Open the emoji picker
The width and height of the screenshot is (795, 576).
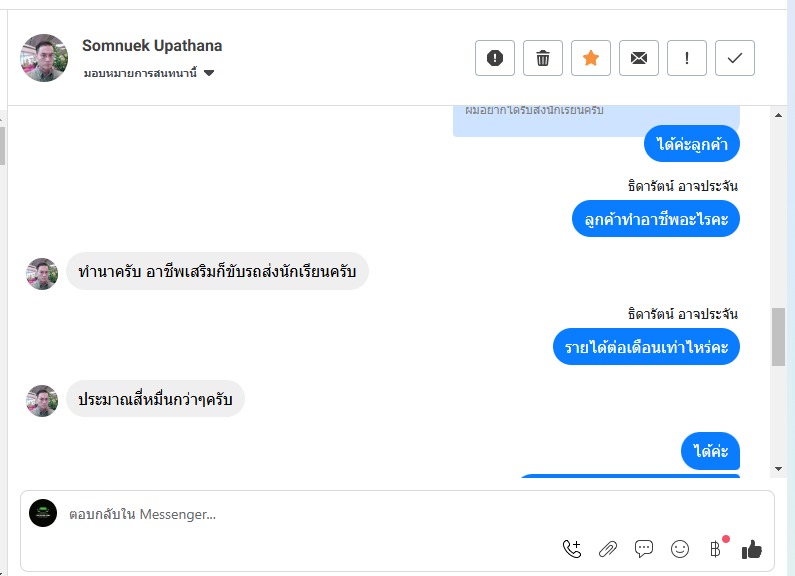(680, 548)
